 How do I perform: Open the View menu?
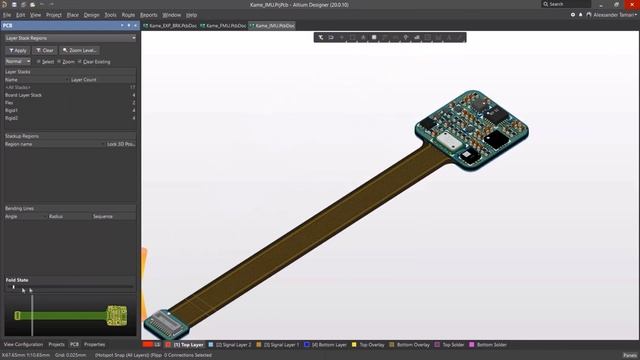pos(36,15)
